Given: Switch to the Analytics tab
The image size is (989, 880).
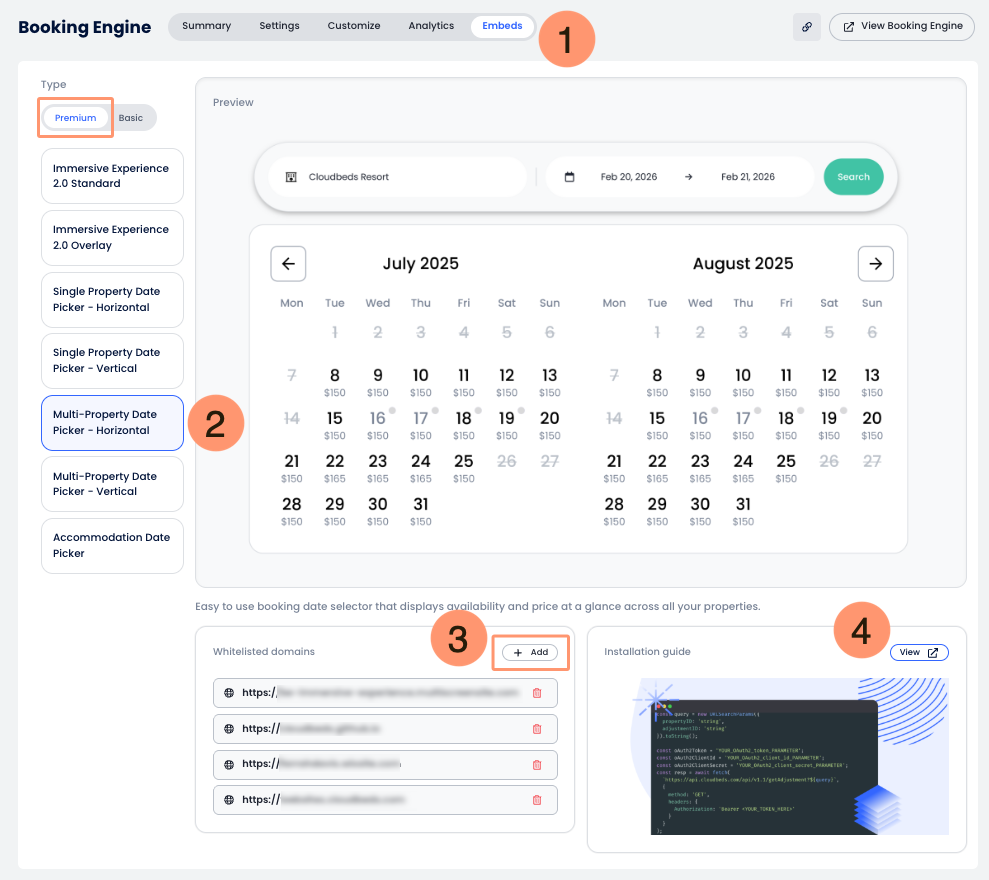Looking at the screenshot, I should coord(431,26).
